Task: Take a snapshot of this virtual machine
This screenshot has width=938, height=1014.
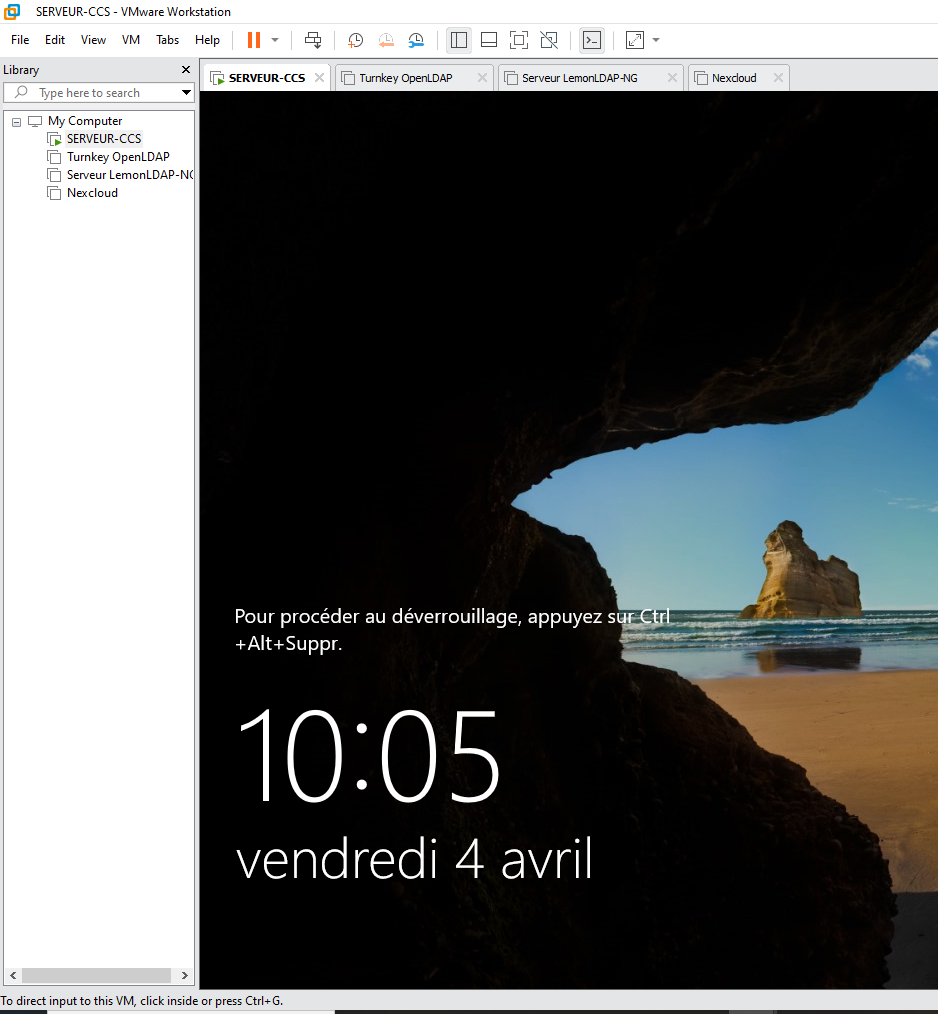Action: pos(355,40)
